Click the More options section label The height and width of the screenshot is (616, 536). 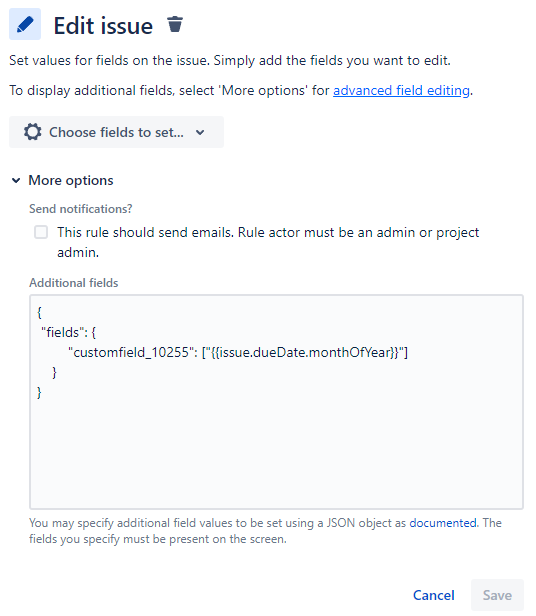coord(71,180)
